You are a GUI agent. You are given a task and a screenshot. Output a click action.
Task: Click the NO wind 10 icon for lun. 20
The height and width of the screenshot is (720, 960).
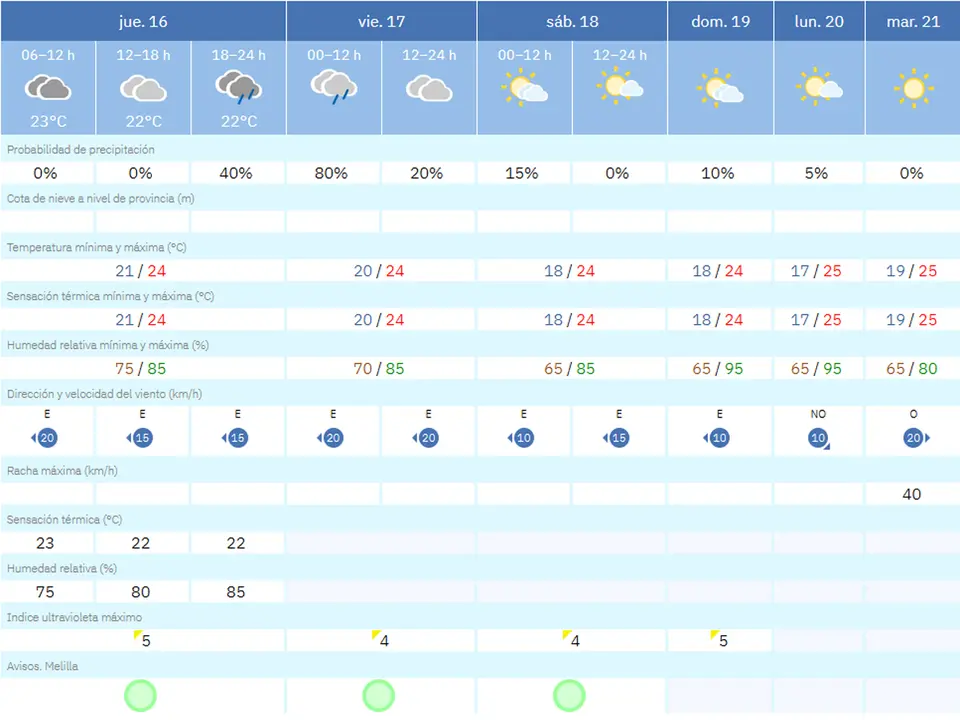819,438
